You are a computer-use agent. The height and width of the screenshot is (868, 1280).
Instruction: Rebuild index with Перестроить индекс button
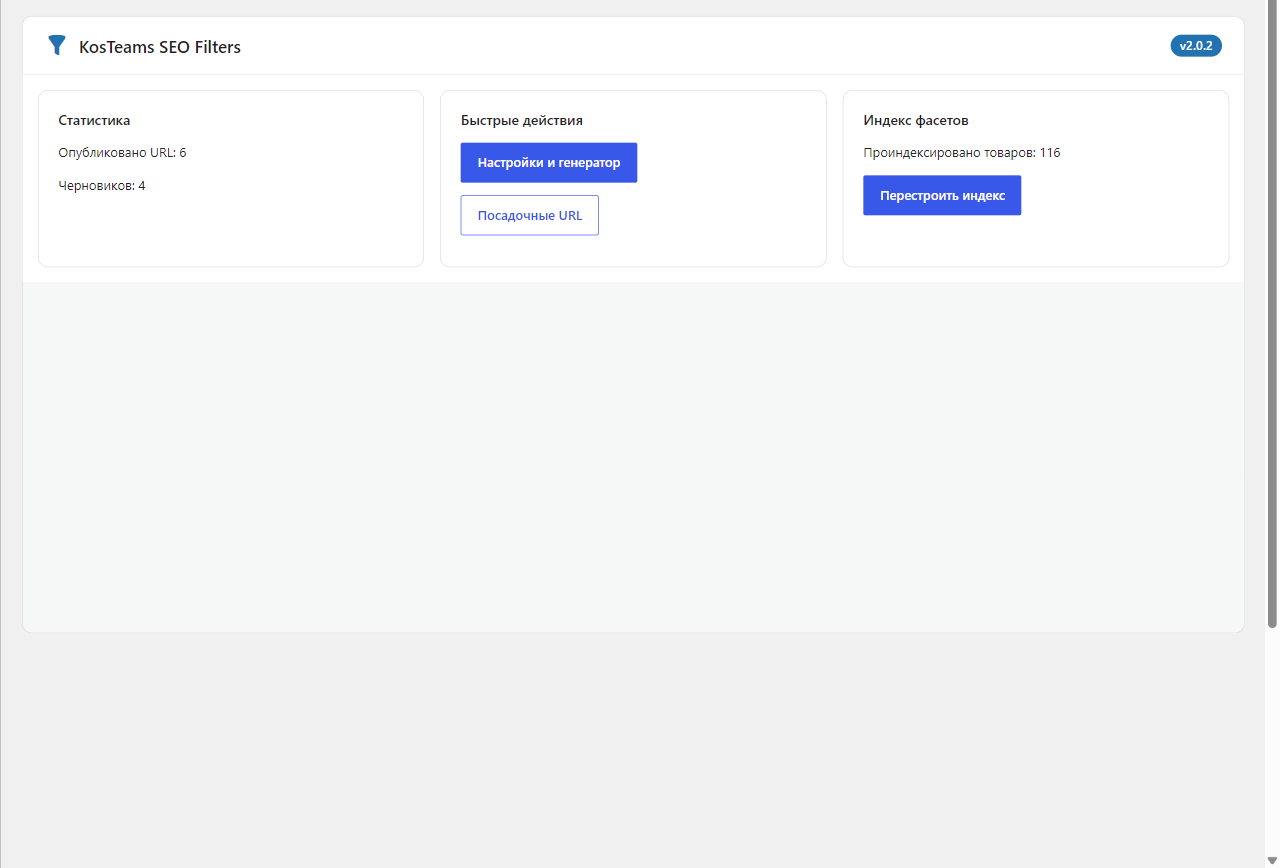(942, 195)
